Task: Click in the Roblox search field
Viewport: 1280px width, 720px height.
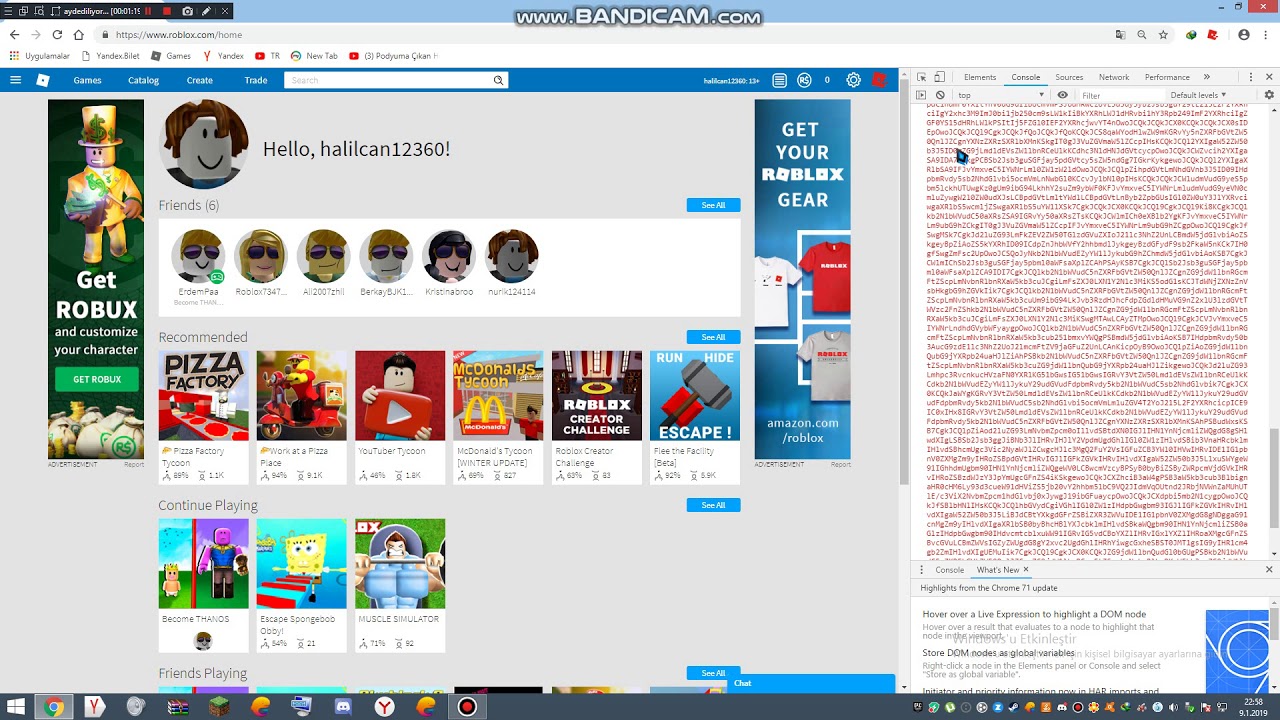Action: pos(387,80)
